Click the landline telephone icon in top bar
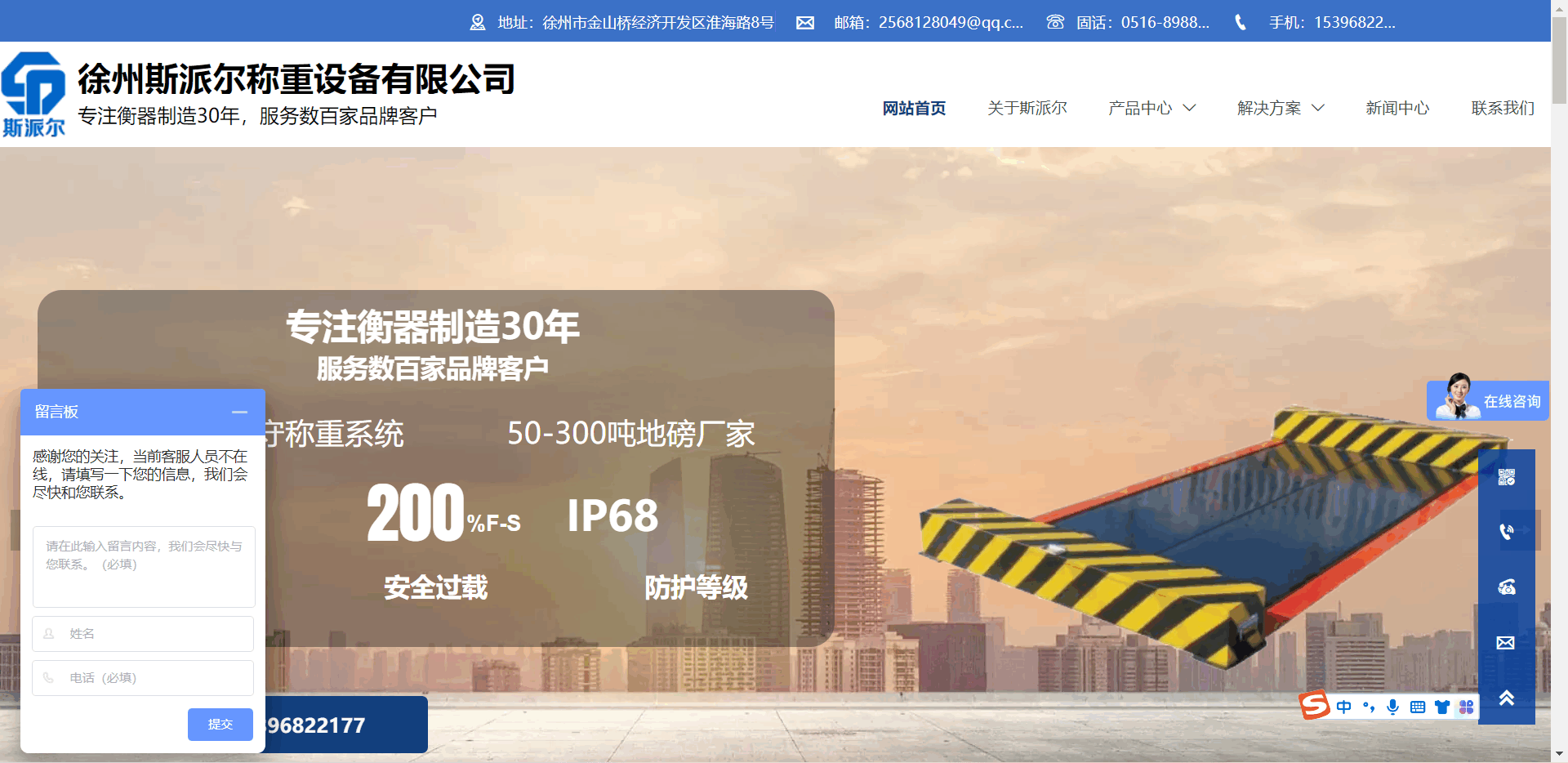 pyautogui.click(x=1055, y=22)
